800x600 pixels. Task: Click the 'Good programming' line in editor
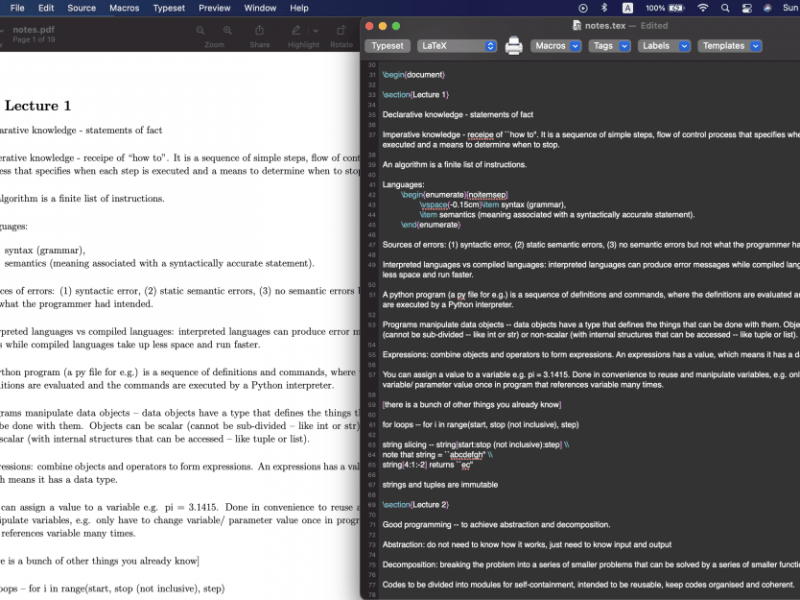click(x=496, y=524)
